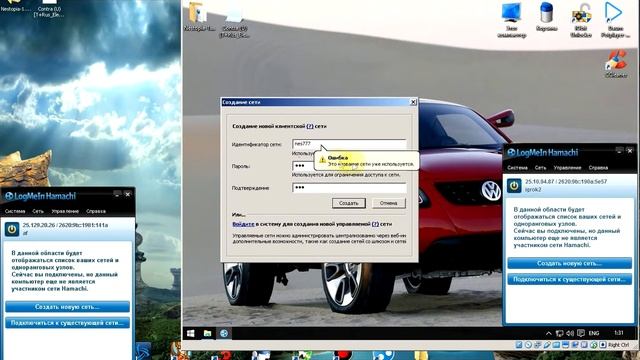Select the CCleaner desktop icon in VM
The image size is (640, 360).
coord(616,60)
